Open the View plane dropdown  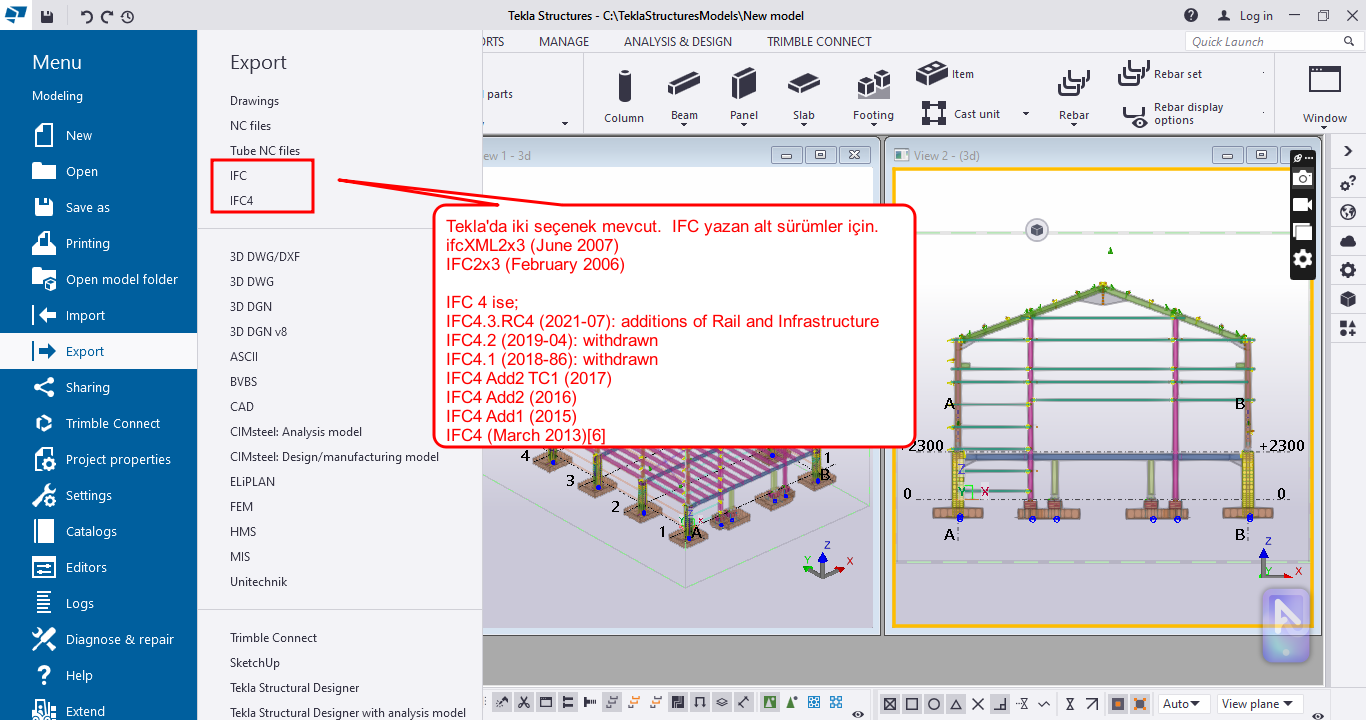click(x=1260, y=704)
